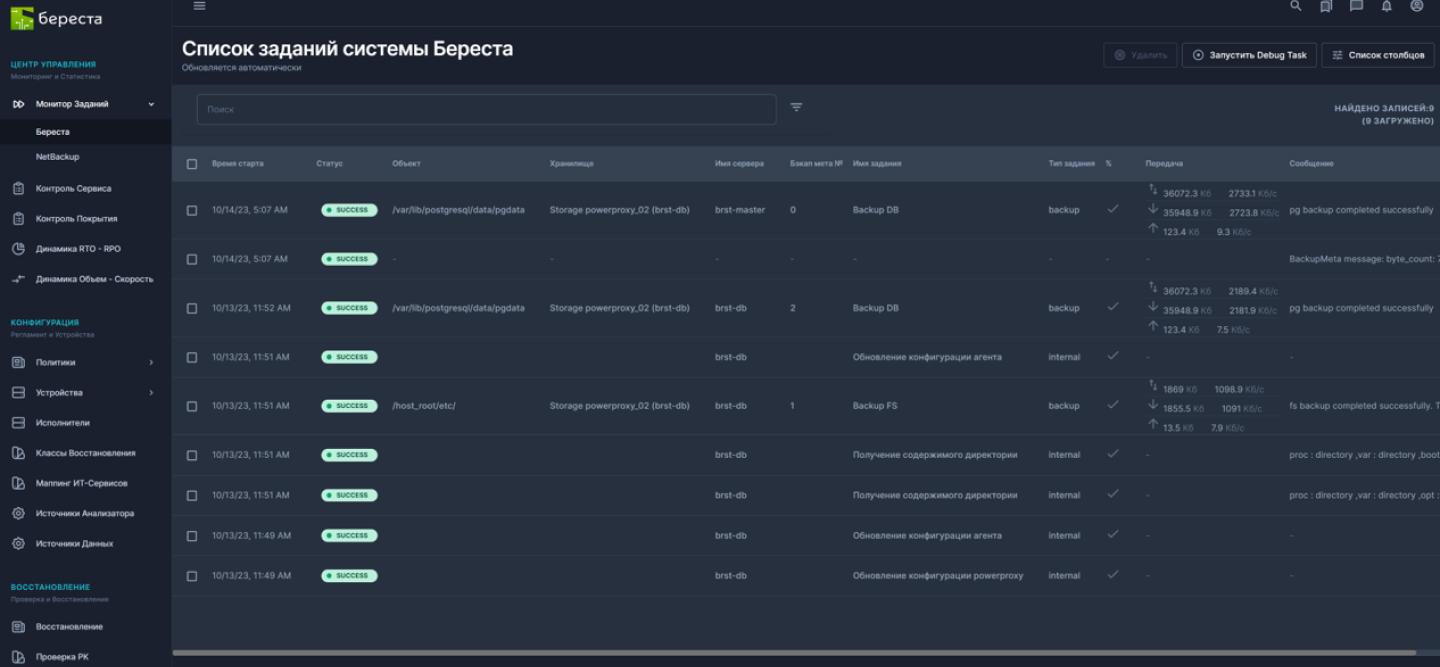
Task: Open the search magnifier in top bar
Action: click(1296, 6)
